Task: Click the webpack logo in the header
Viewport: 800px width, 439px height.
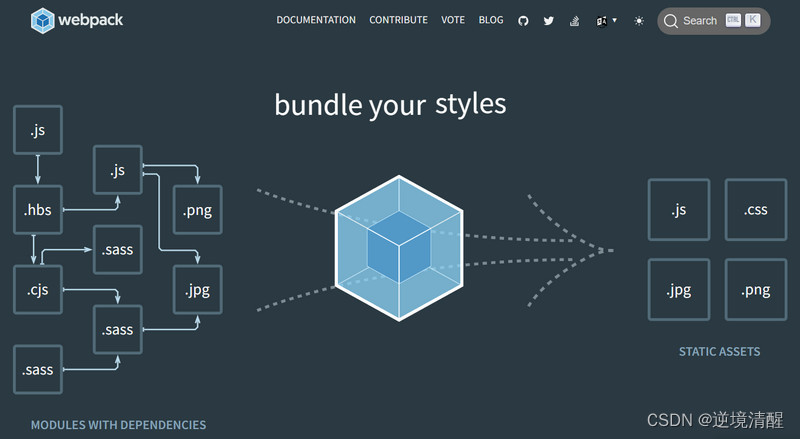Action: pyautogui.click(x=77, y=20)
